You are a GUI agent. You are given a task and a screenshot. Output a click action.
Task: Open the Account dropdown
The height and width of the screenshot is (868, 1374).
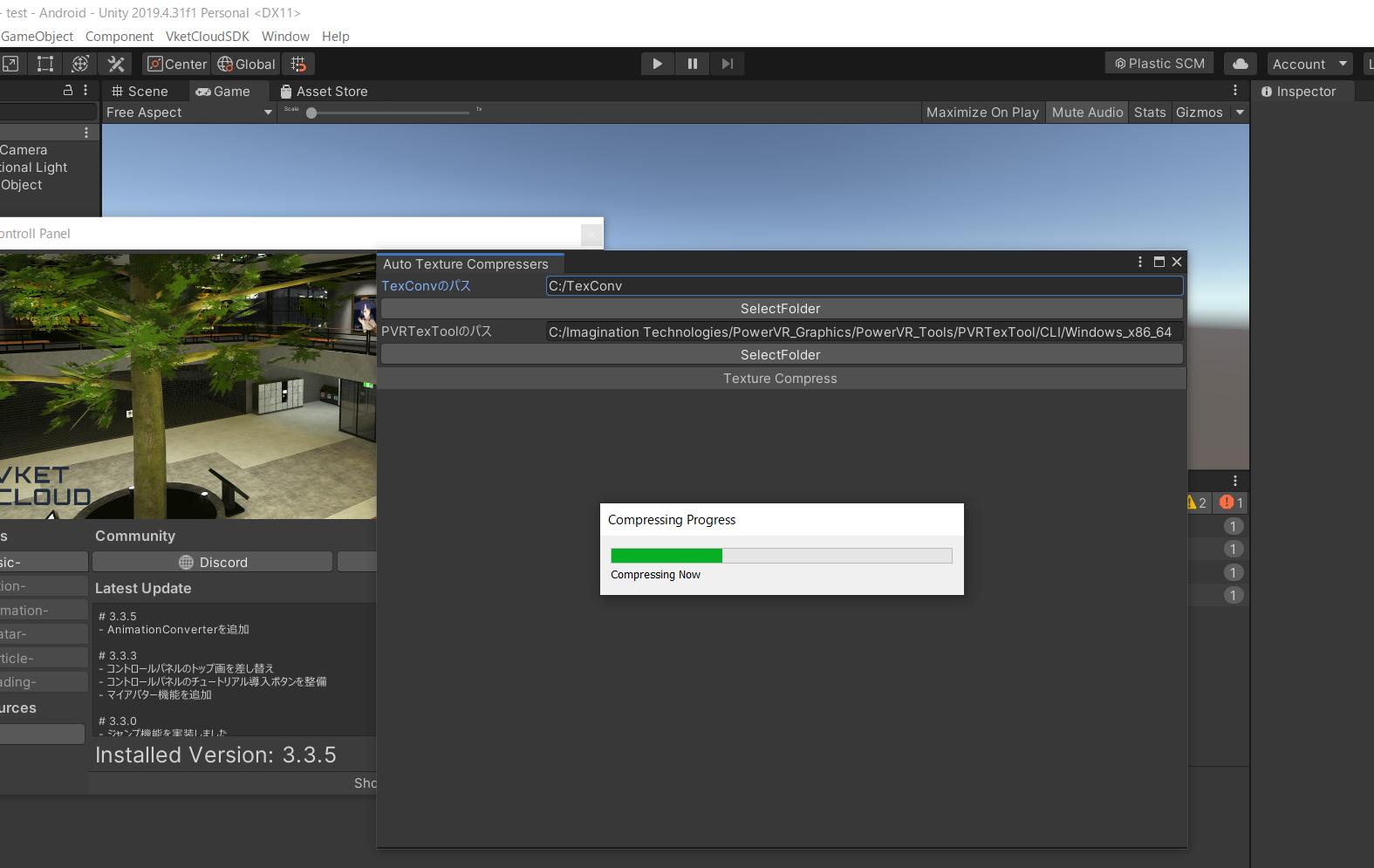(x=1309, y=64)
